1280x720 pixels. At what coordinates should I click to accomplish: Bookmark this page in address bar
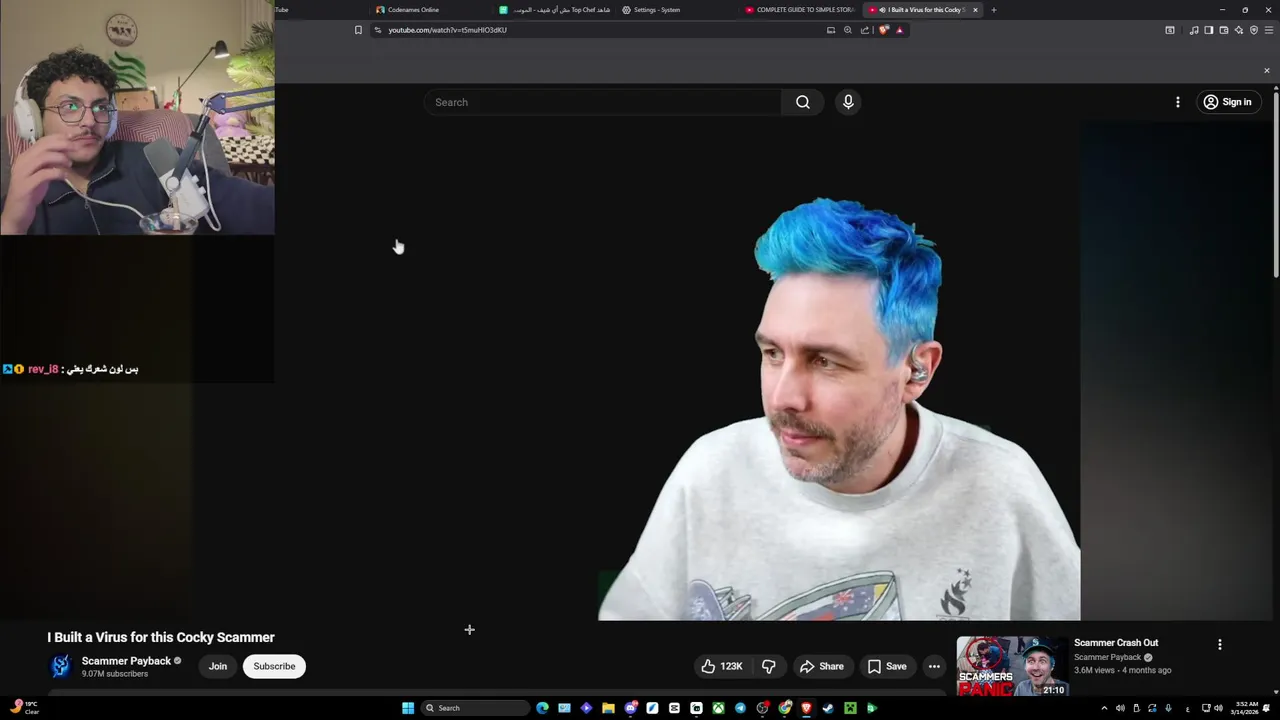pos(358,30)
